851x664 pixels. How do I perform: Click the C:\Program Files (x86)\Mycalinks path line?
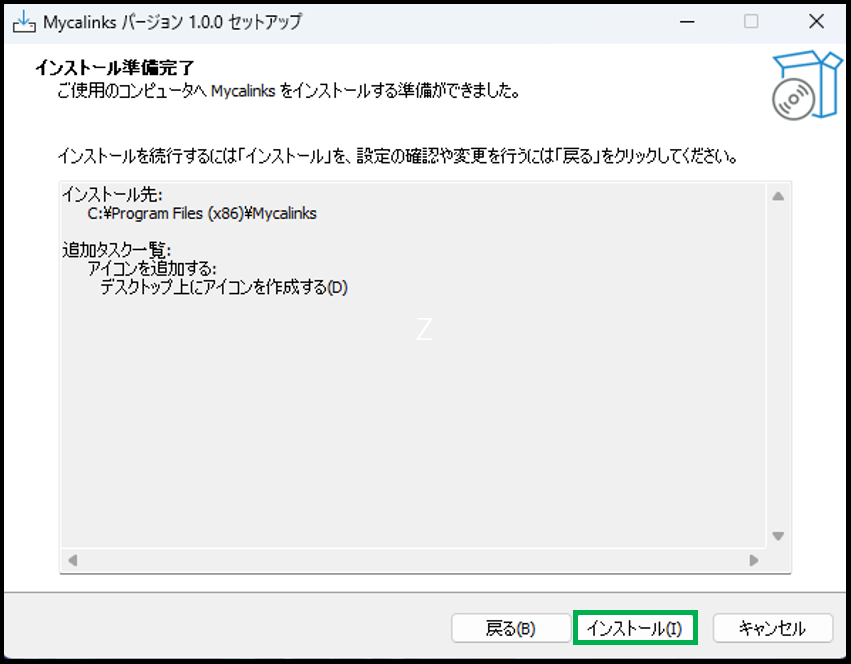tap(202, 213)
